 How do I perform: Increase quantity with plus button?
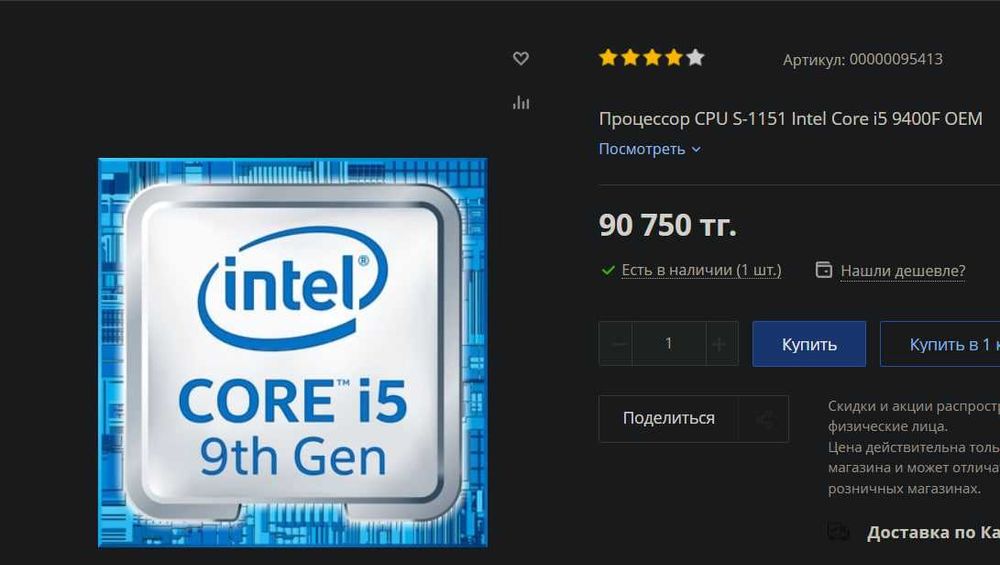721,344
